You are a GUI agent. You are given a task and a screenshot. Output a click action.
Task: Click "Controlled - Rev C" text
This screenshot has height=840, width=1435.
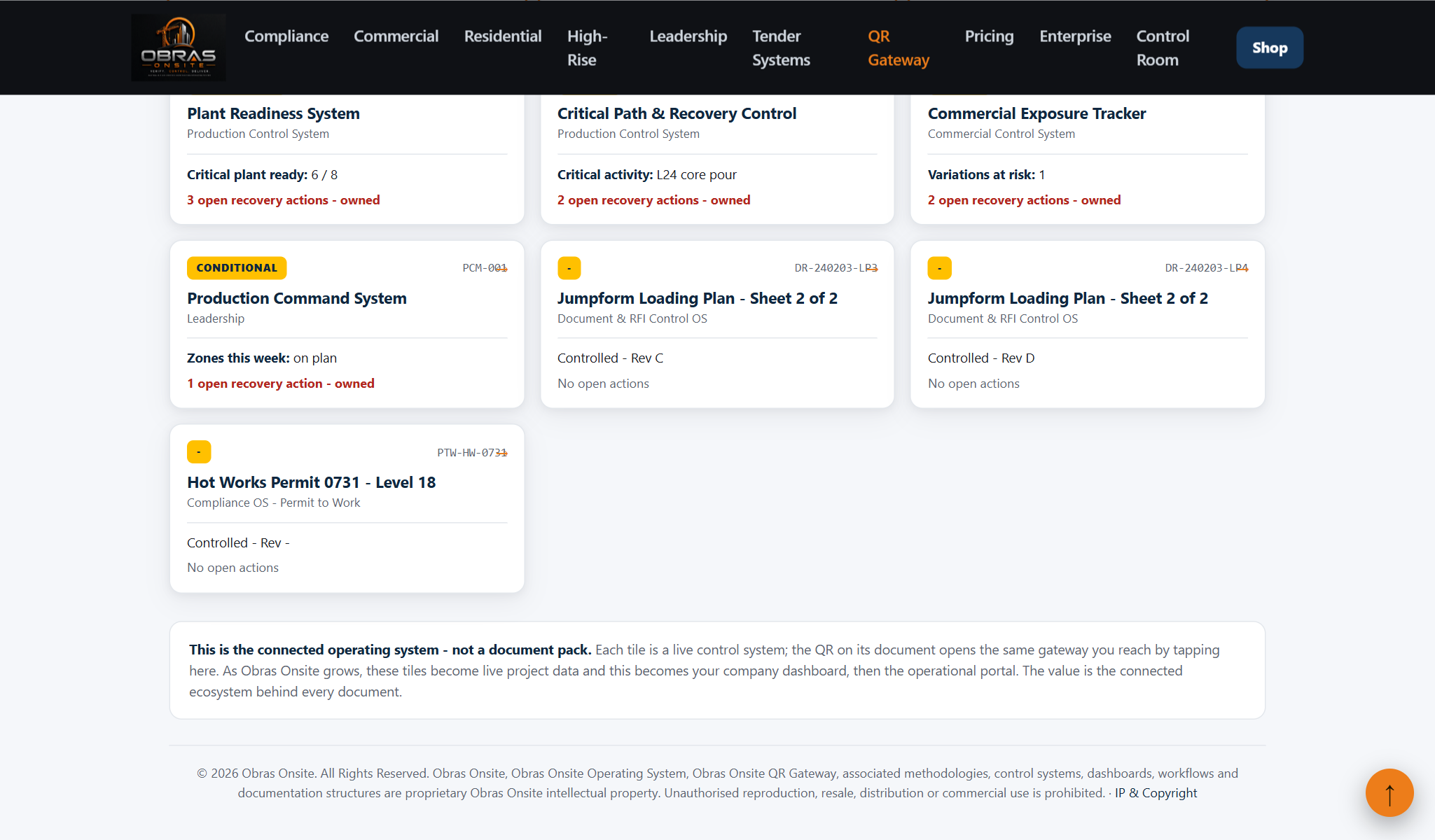coord(610,358)
